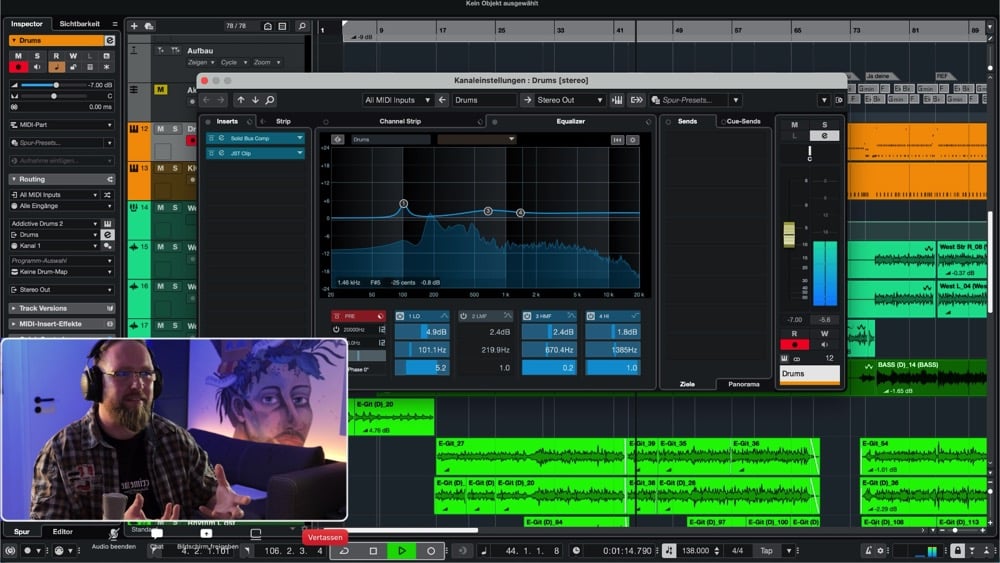Click transport Record button
The height and width of the screenshot is (563, 1000).
(x=430, y=551)
